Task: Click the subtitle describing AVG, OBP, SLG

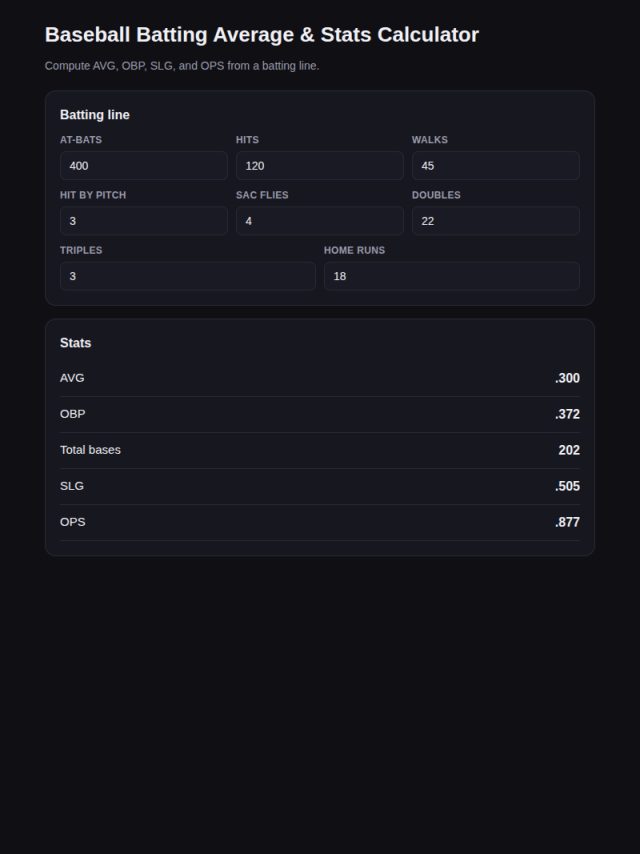Action: [182, 66]
